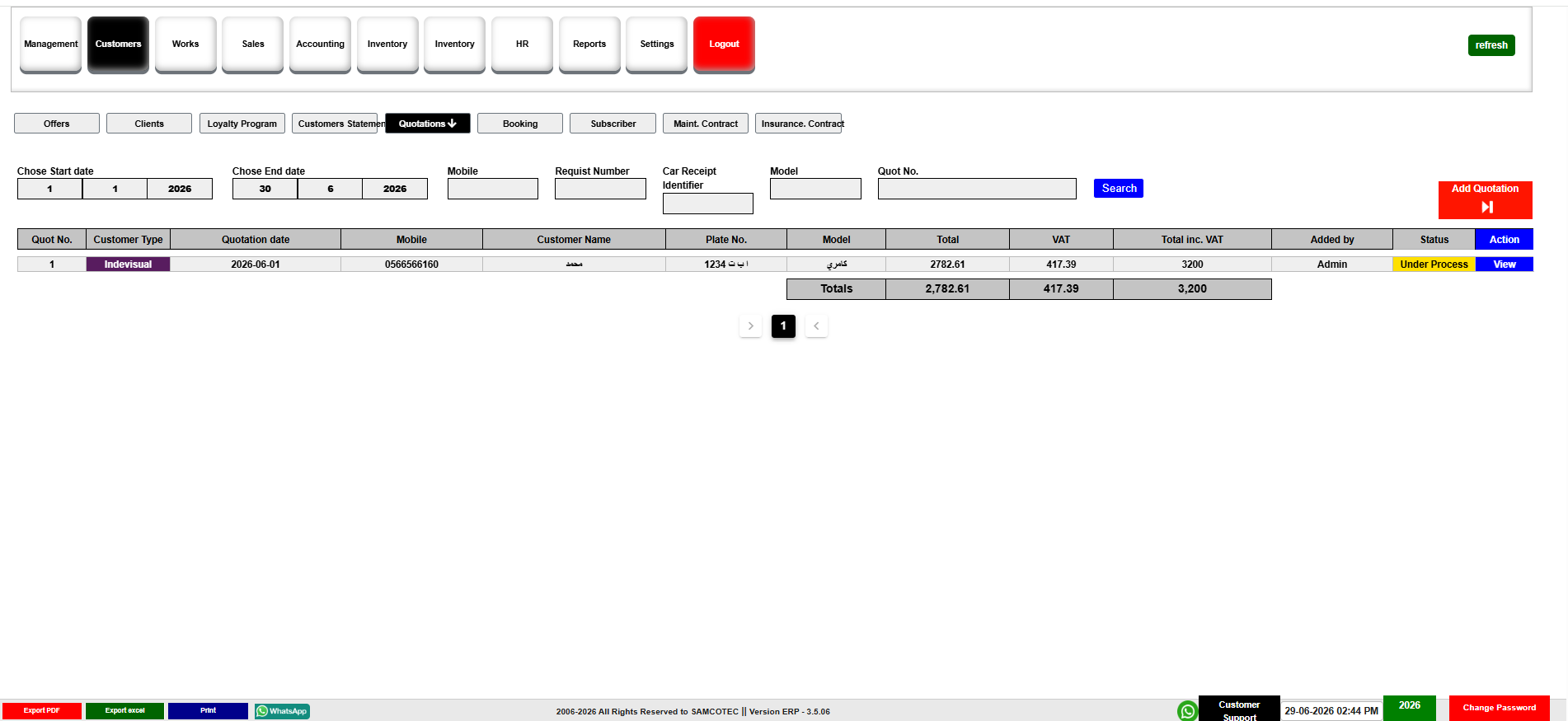Focus the Car Receipt Identifier field
The width and height of the screenshot is (1568, 721).
click(708, 204)
